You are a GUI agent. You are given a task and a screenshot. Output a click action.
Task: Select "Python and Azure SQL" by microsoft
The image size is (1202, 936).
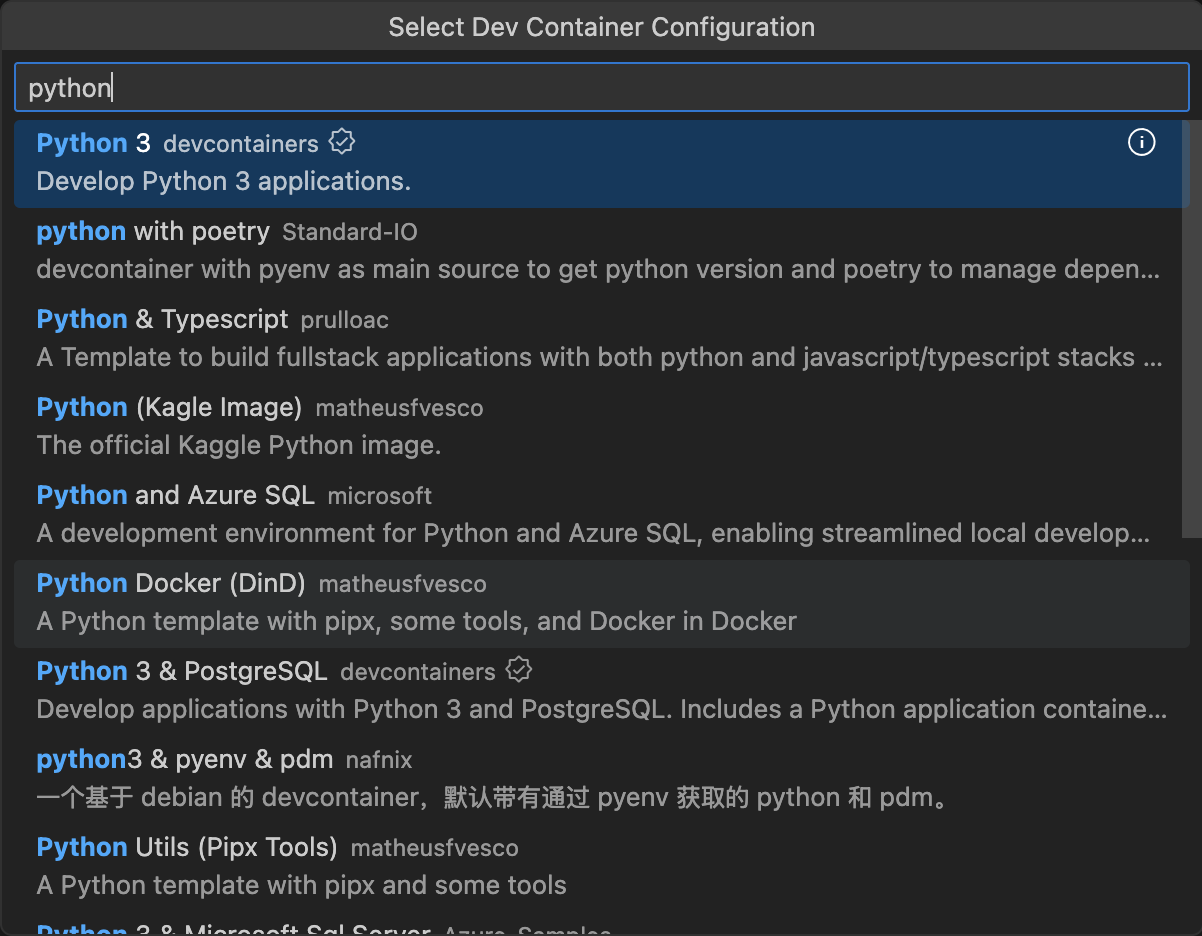(601, 515)
